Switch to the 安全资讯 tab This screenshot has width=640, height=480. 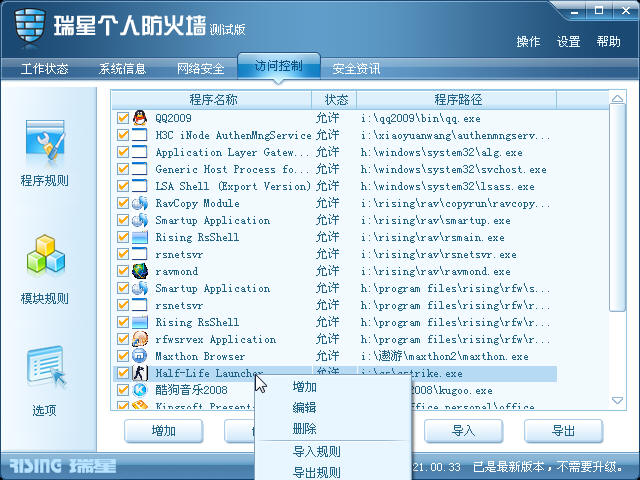pos(356,69)
